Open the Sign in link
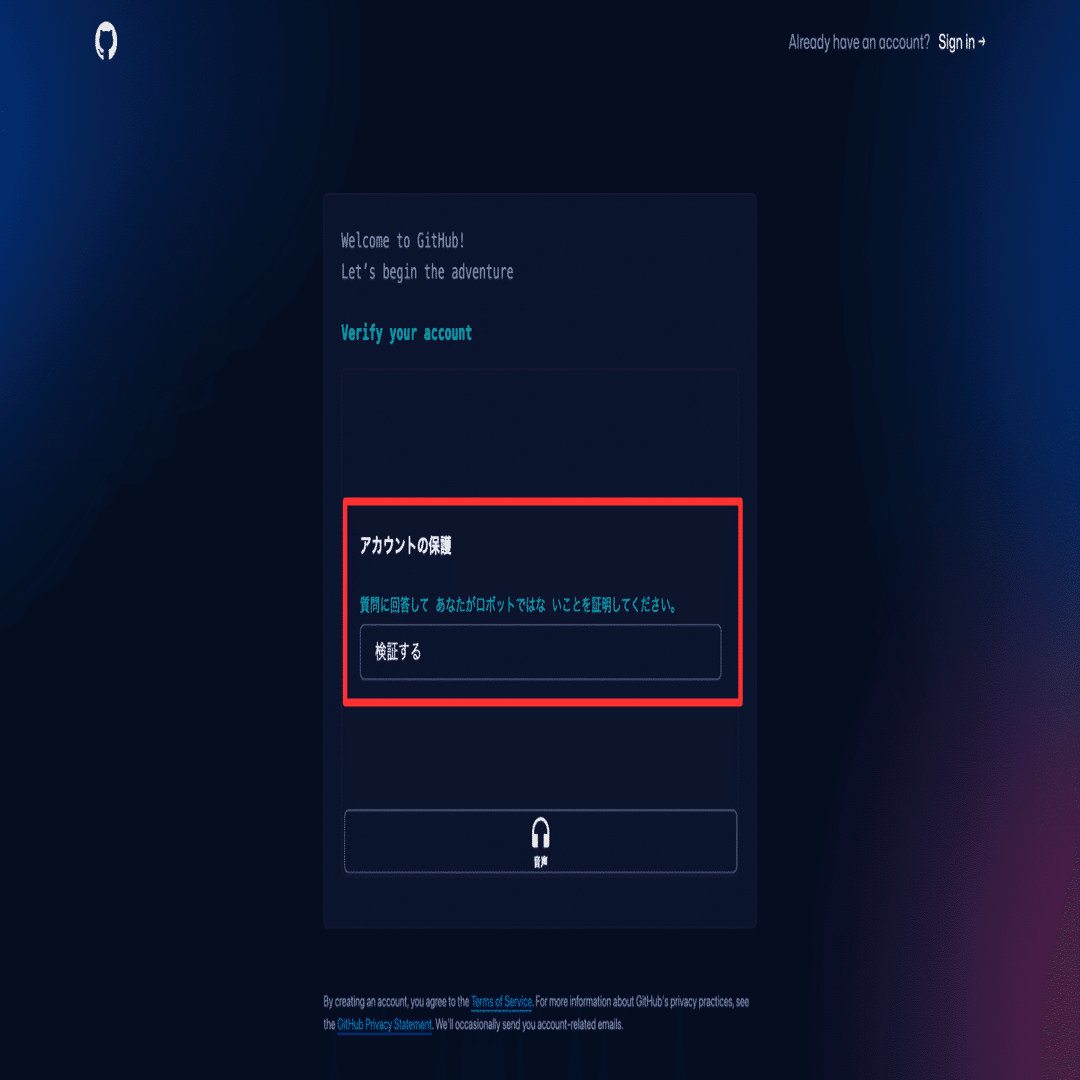1080x1080 pixels. [x=956, y=42]
